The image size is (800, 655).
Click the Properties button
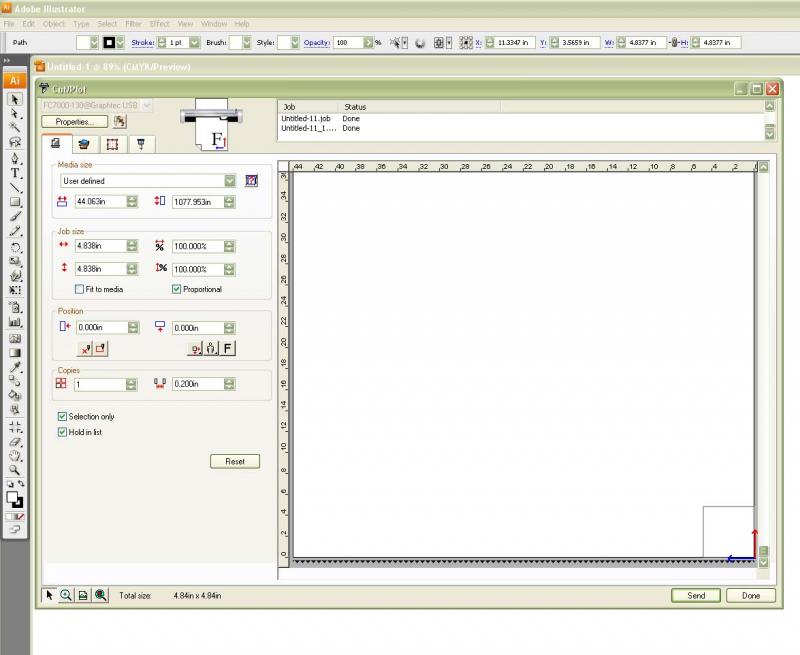(x=74, y=122)
